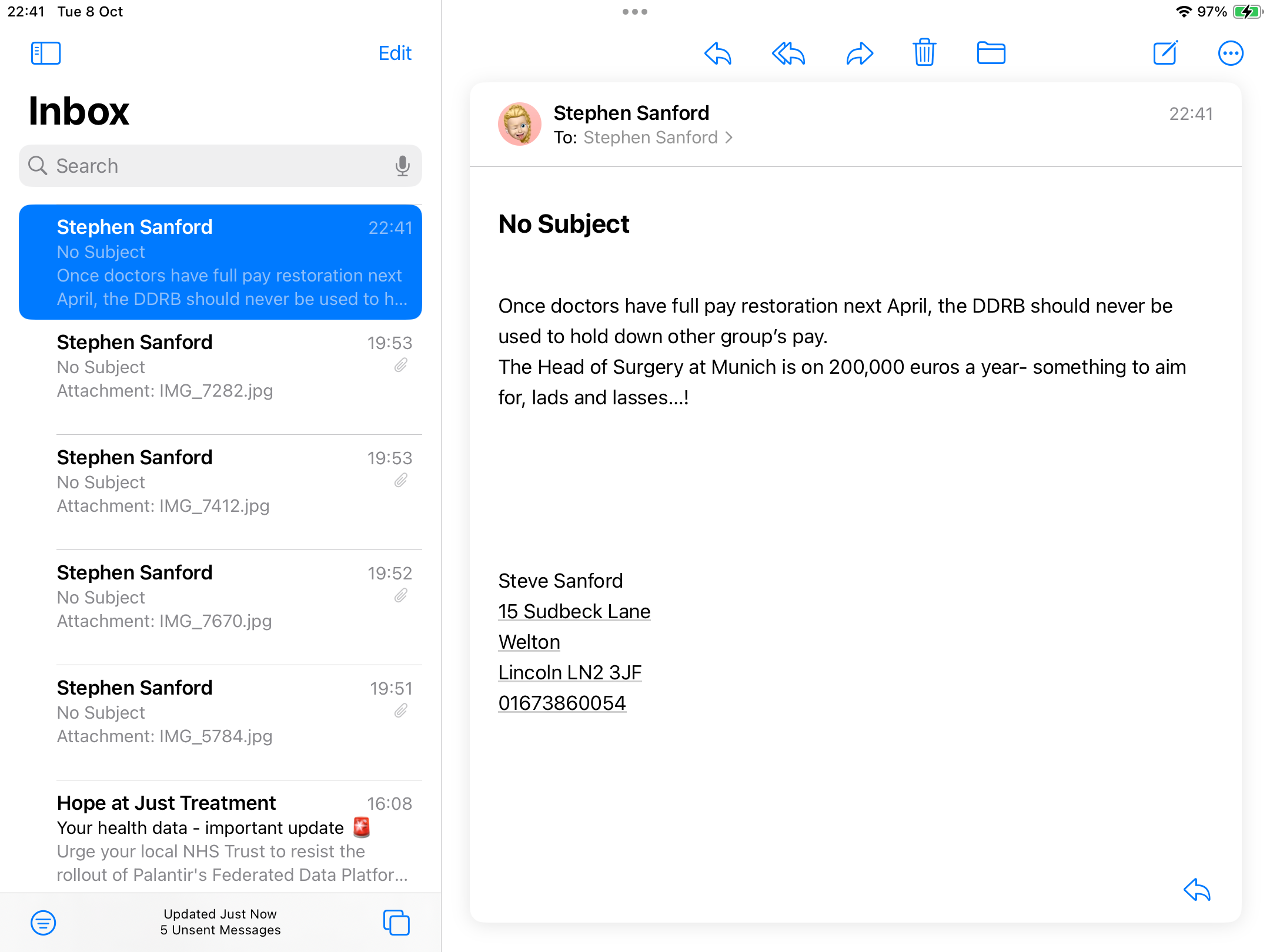
Task: Compose a new message with pencil icon
Action: 1165,53
